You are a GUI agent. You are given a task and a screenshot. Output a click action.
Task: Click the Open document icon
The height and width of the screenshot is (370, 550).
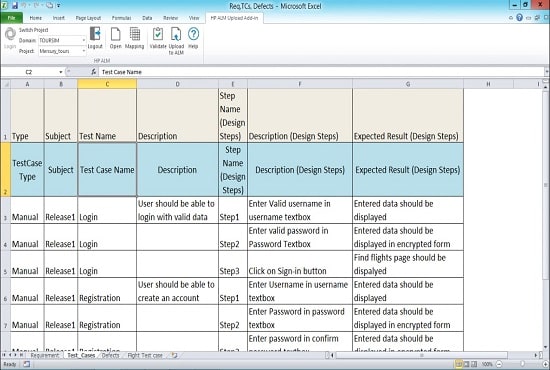coord(115,34)
